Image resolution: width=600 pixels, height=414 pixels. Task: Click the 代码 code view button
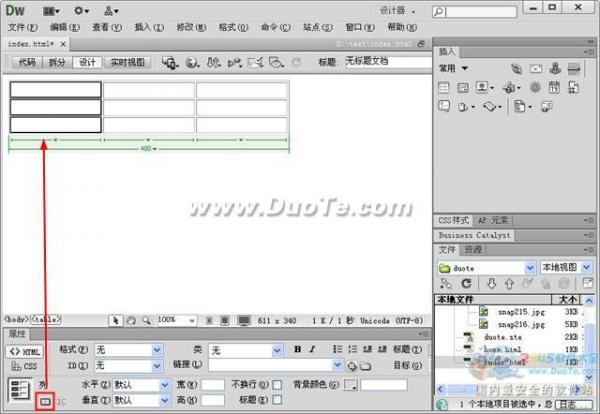pyautogui.click(x=27, y=62)
